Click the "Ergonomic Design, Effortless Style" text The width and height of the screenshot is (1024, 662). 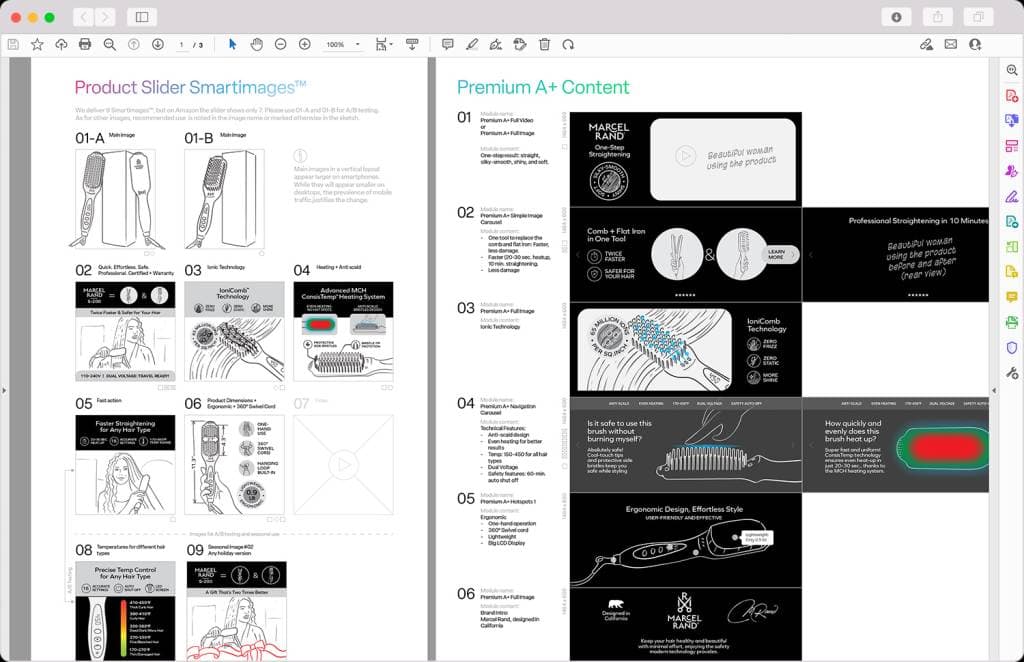point(684,509)
